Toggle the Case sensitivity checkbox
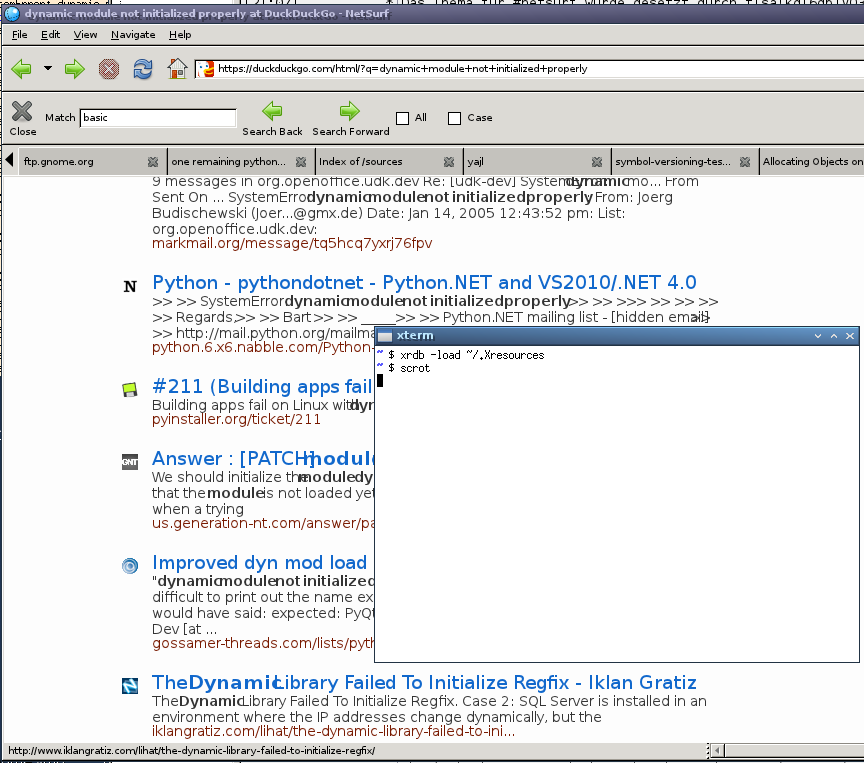 [454, 118]
